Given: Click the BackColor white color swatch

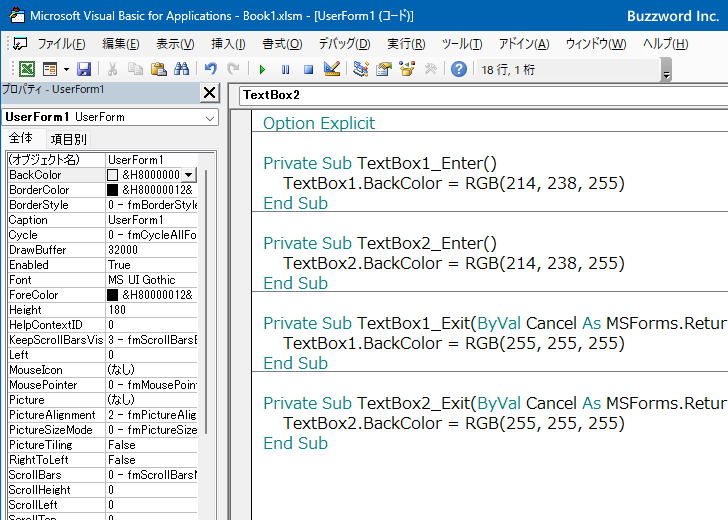Looking at the screenshot, I should [x=112, y=175].
